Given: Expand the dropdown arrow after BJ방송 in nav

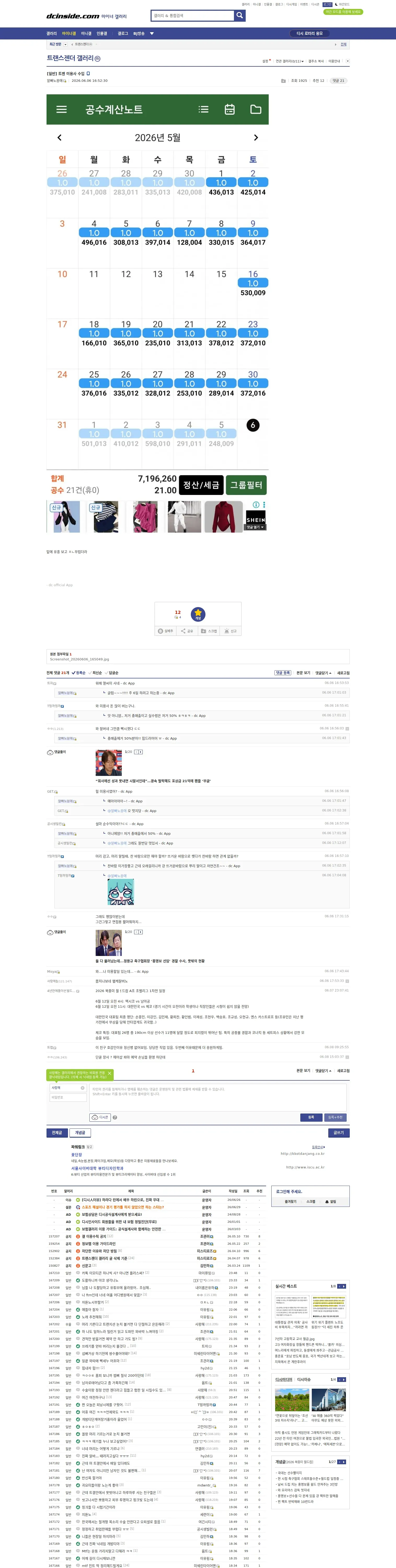Looking at the screenshot, I should [x=152, y=33].
